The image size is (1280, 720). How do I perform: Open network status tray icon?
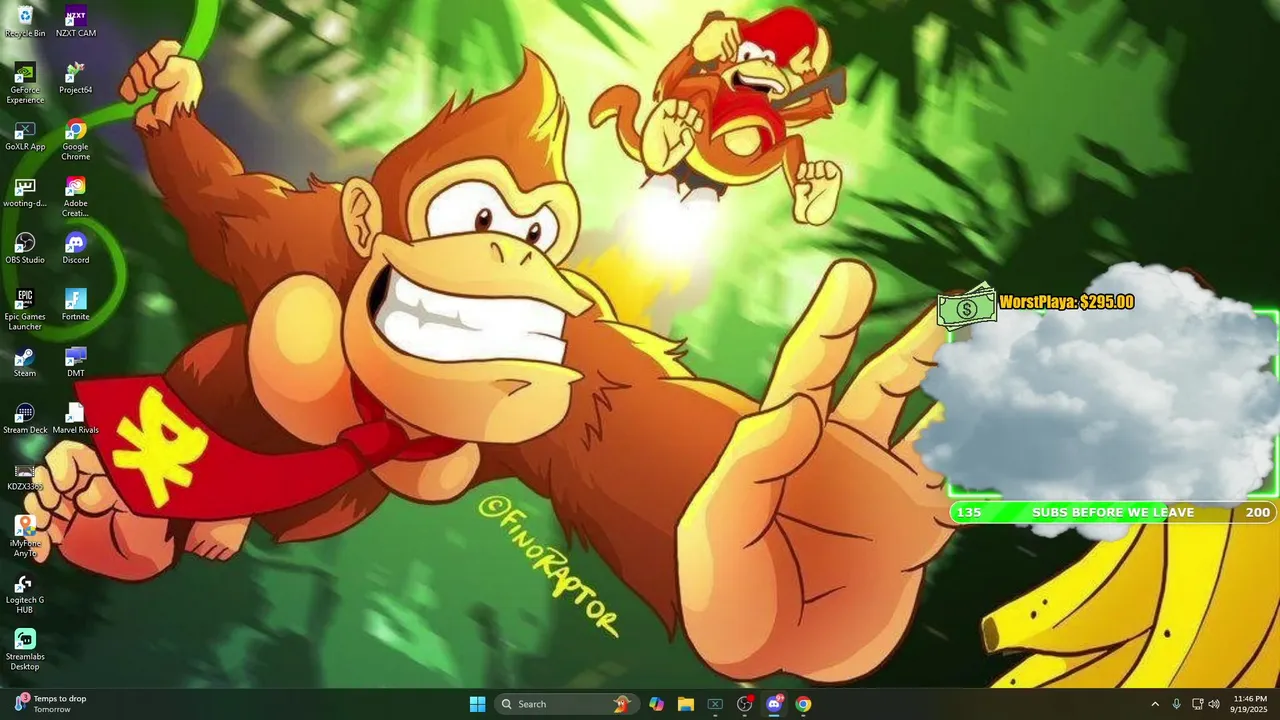pos(1198,704)
